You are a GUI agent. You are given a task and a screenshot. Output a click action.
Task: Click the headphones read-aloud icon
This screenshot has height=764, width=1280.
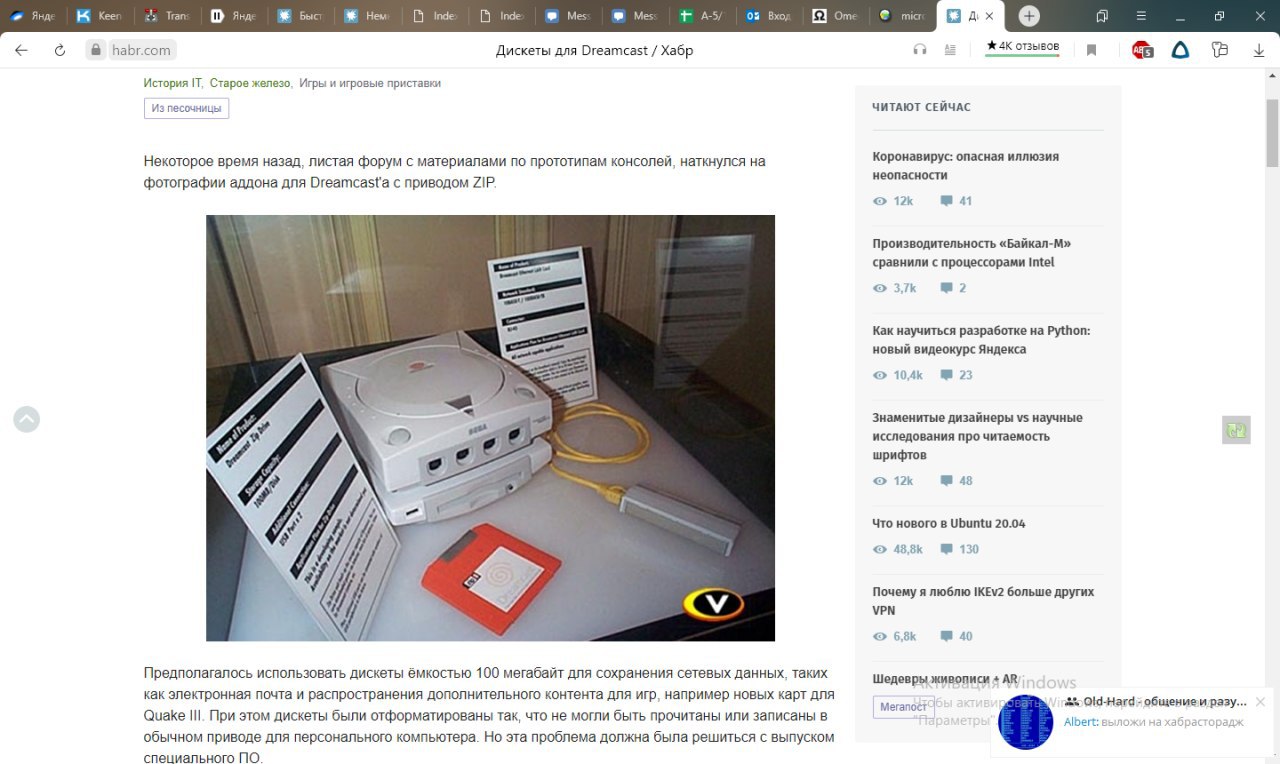[x=920, y=50]
